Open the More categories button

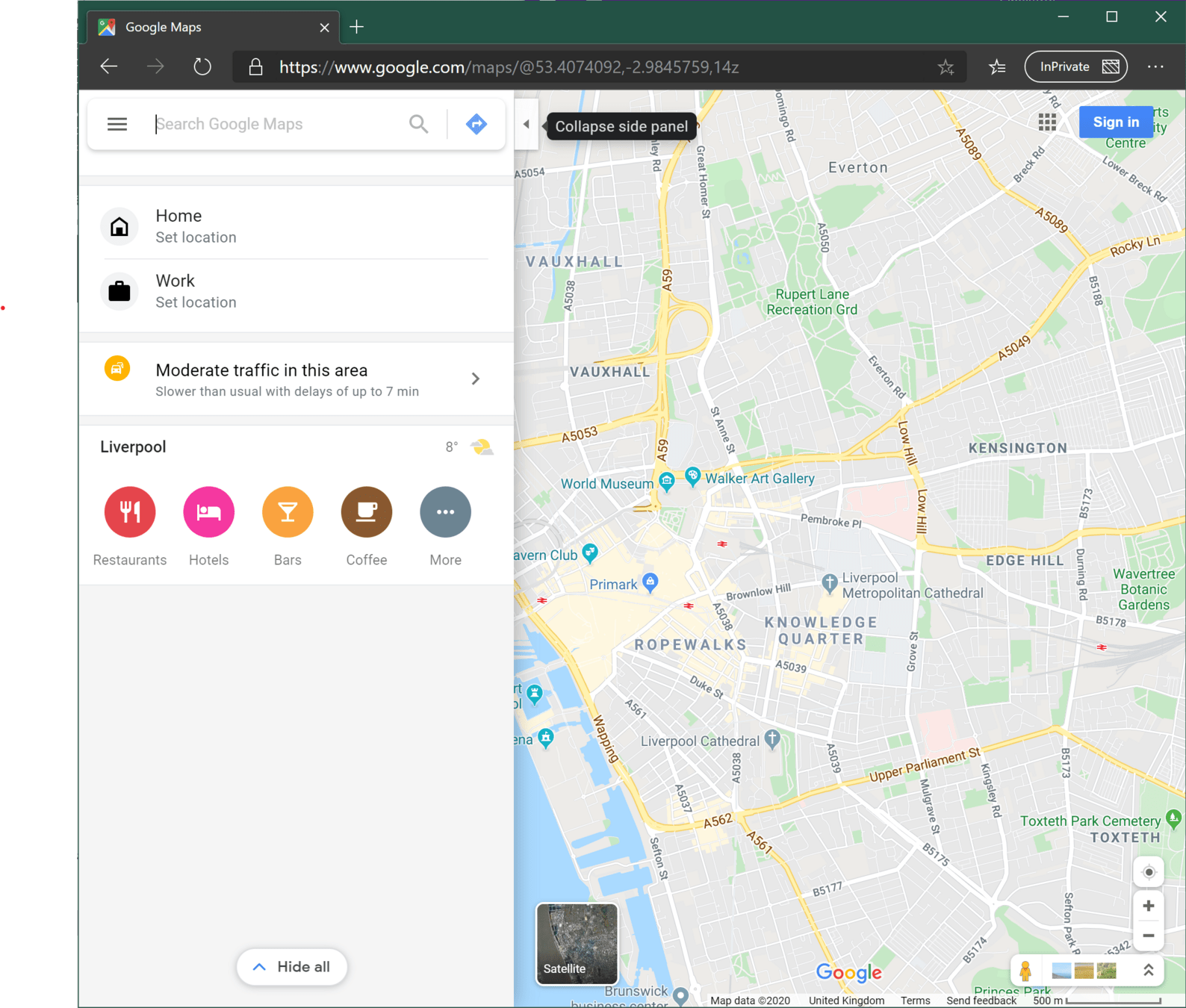tap(446, 526)
